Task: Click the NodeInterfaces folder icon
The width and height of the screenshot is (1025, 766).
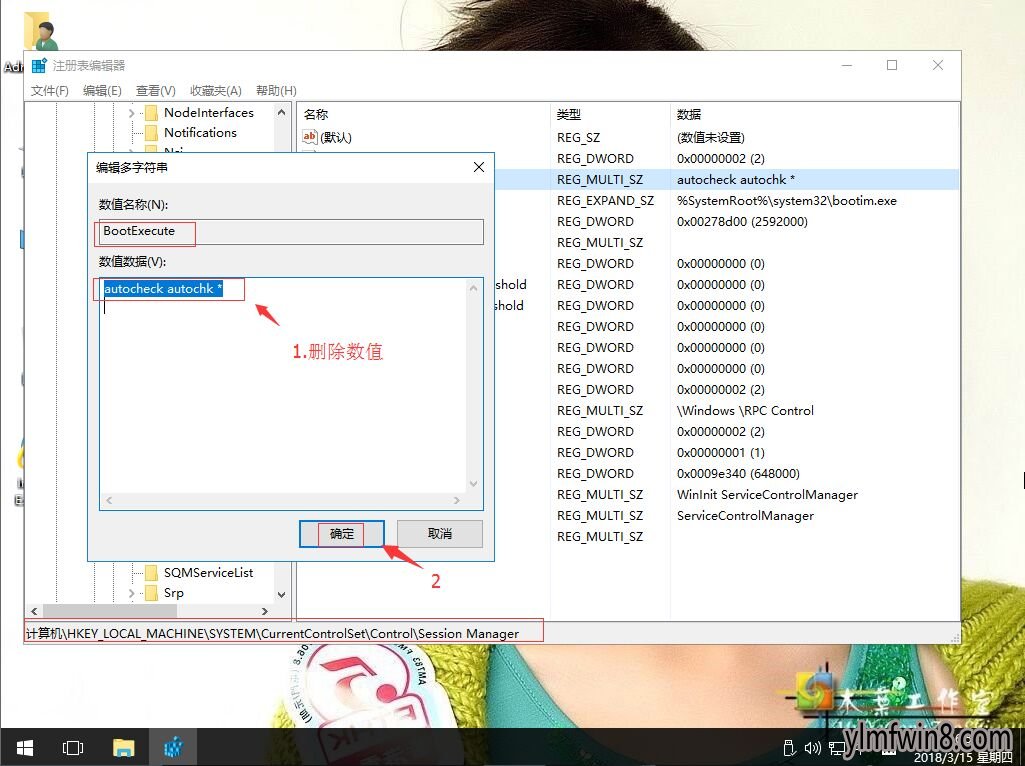Action: tap(151, 113)
